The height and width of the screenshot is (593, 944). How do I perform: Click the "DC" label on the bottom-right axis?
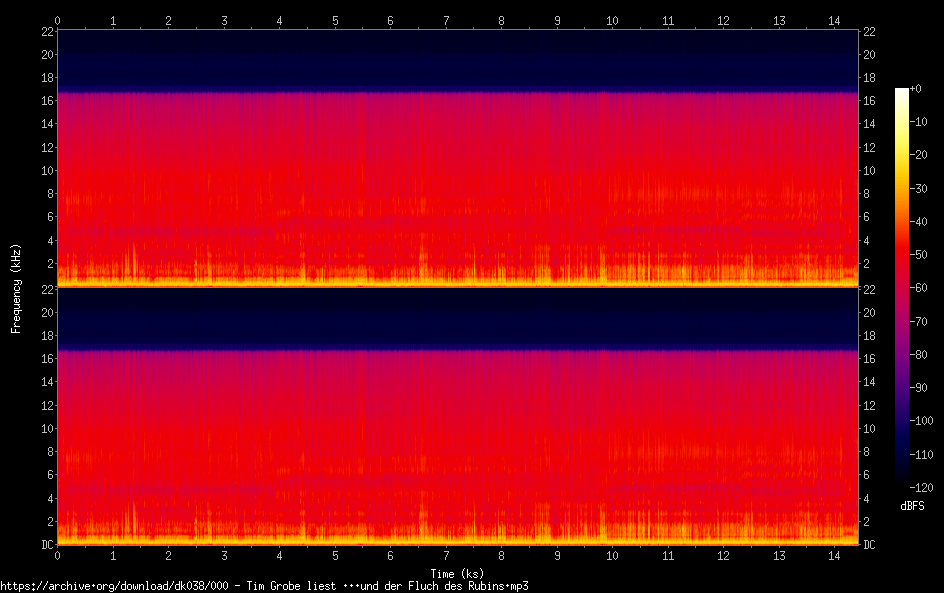pos(869,545)
